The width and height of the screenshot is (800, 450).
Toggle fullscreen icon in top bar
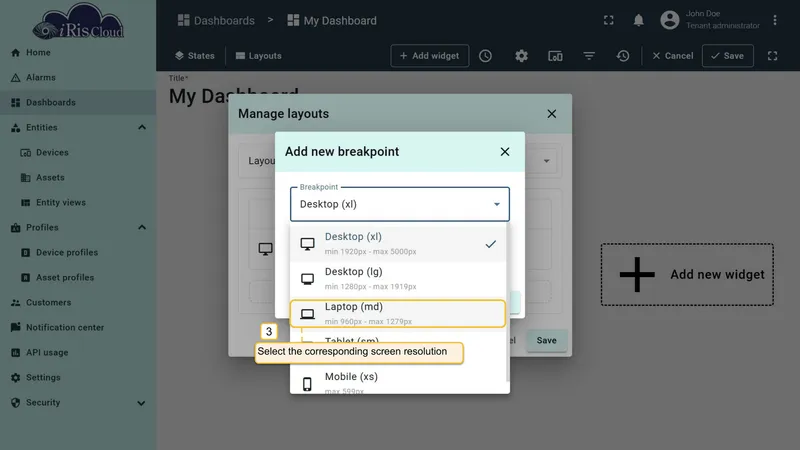pos(609,20)
